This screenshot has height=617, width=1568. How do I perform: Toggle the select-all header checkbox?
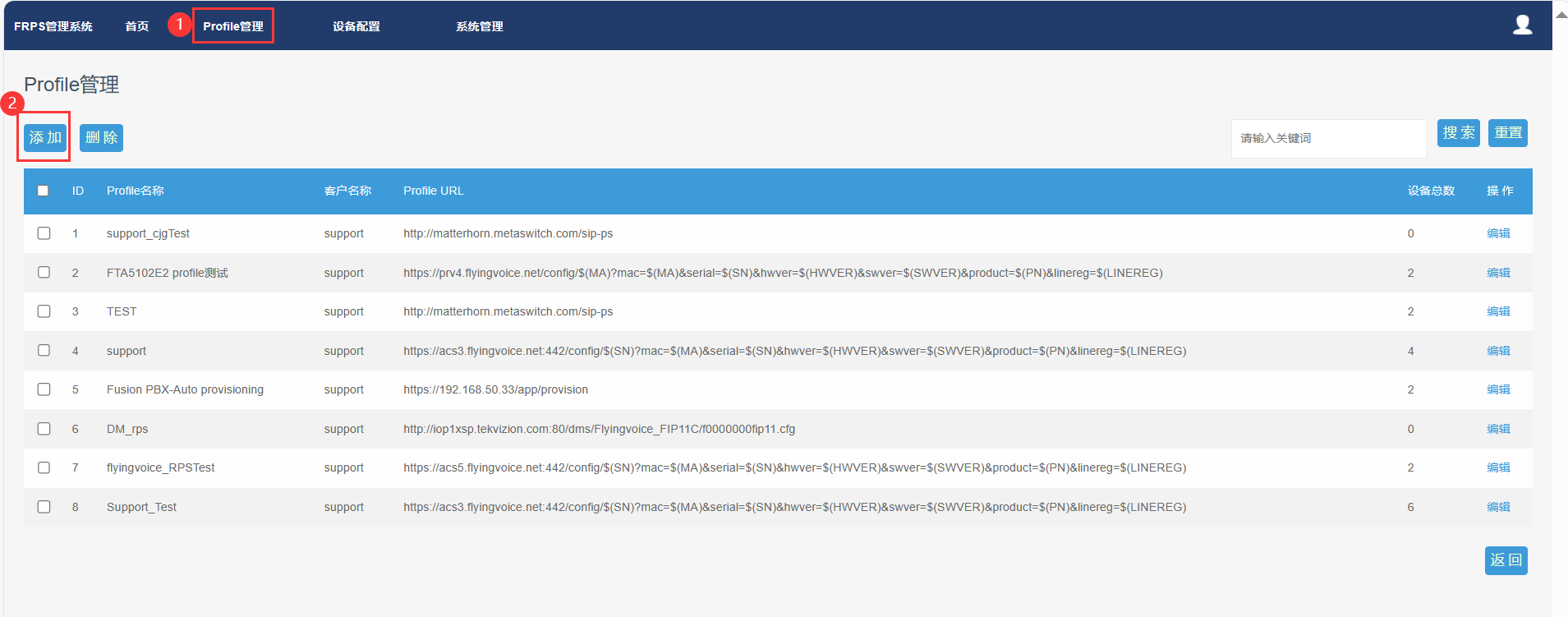click(x=43, y=191)
